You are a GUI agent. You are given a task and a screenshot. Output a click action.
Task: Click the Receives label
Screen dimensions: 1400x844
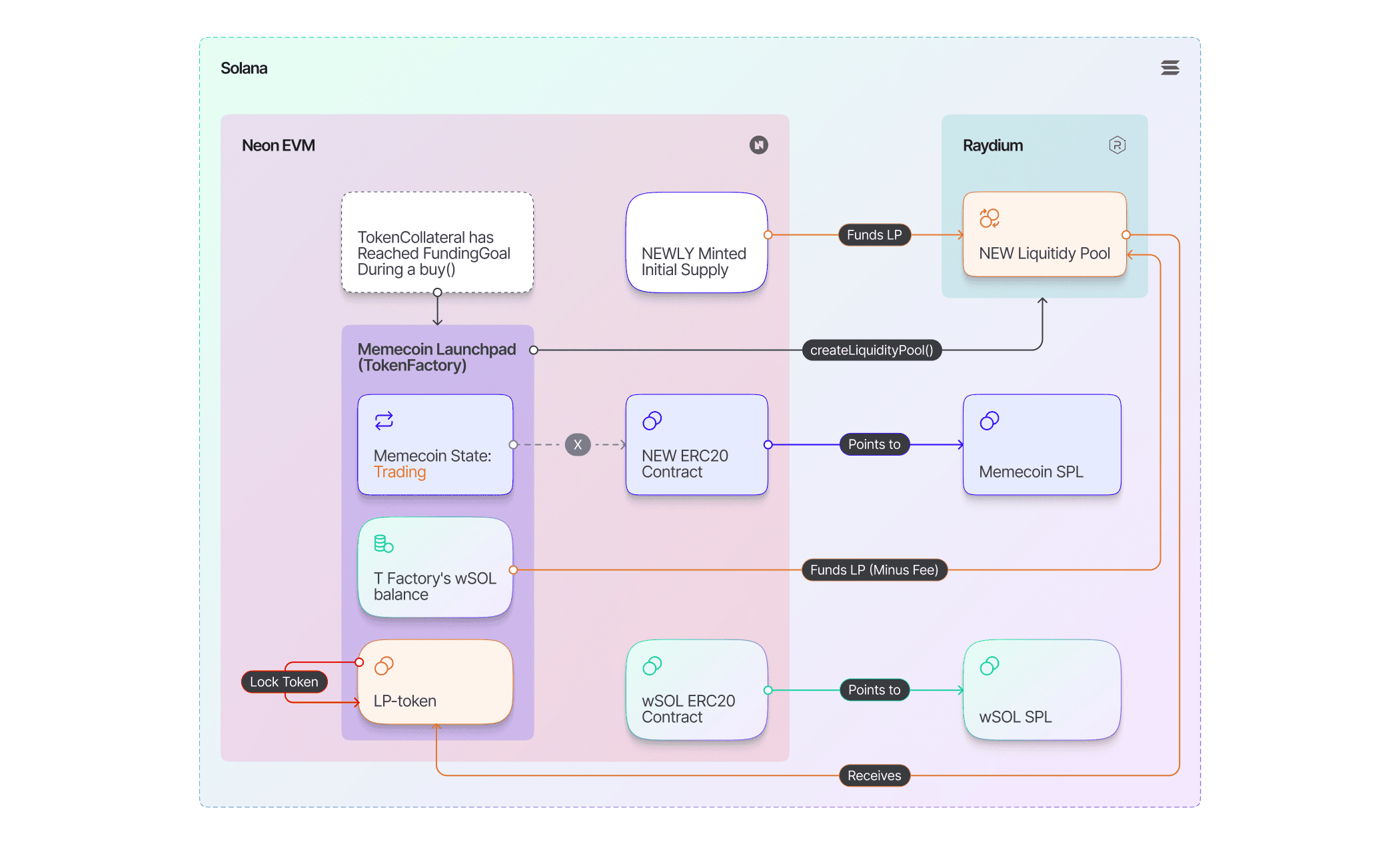click(874, 775)
